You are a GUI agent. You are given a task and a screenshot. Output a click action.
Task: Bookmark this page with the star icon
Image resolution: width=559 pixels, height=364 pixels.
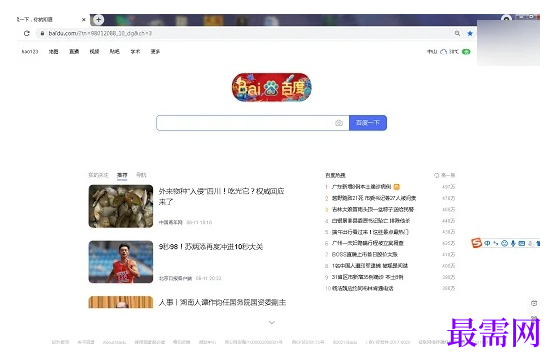pos(470,33)
